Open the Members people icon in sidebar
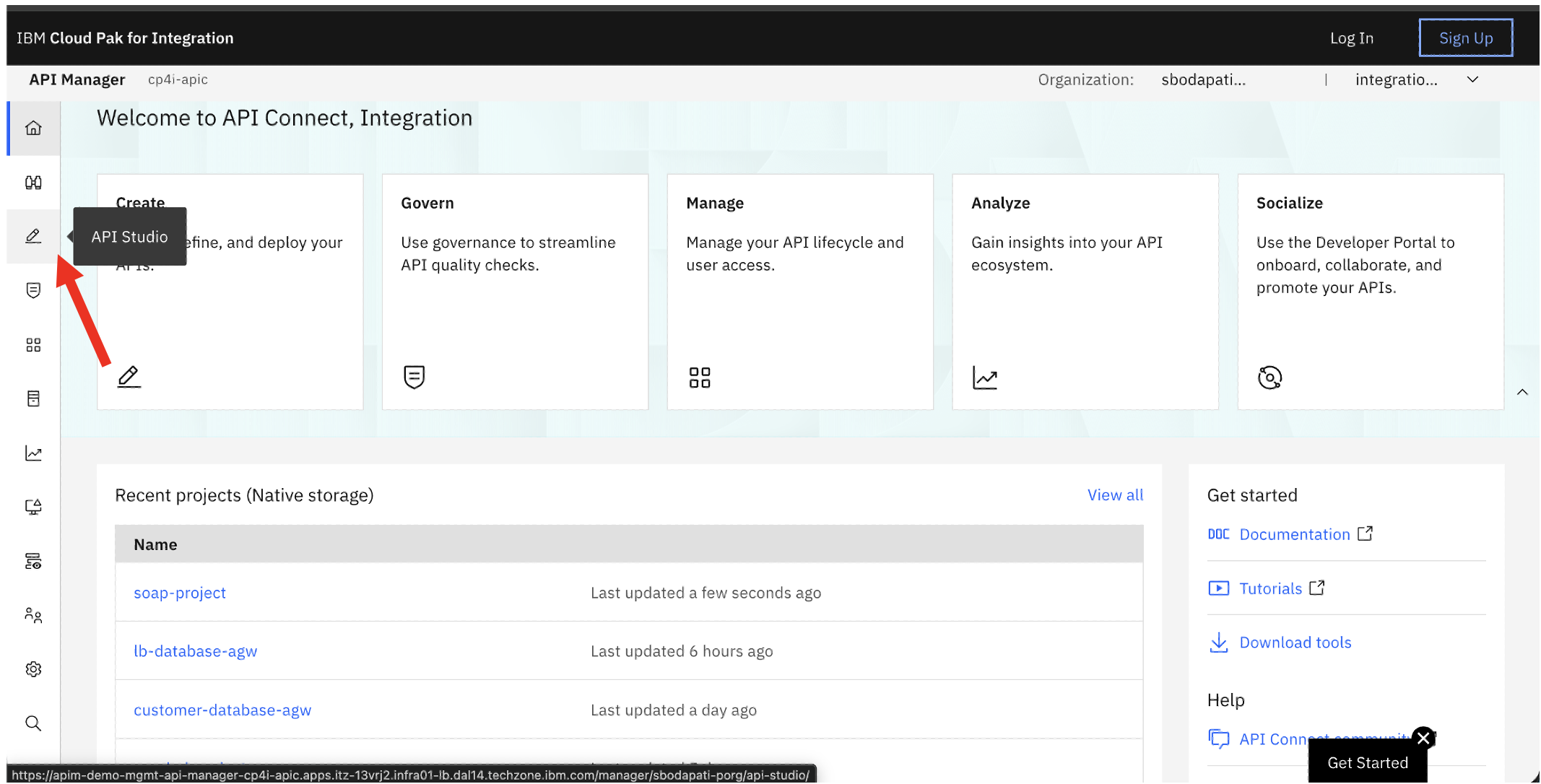 pyautogui.click(x=33, y=615)
